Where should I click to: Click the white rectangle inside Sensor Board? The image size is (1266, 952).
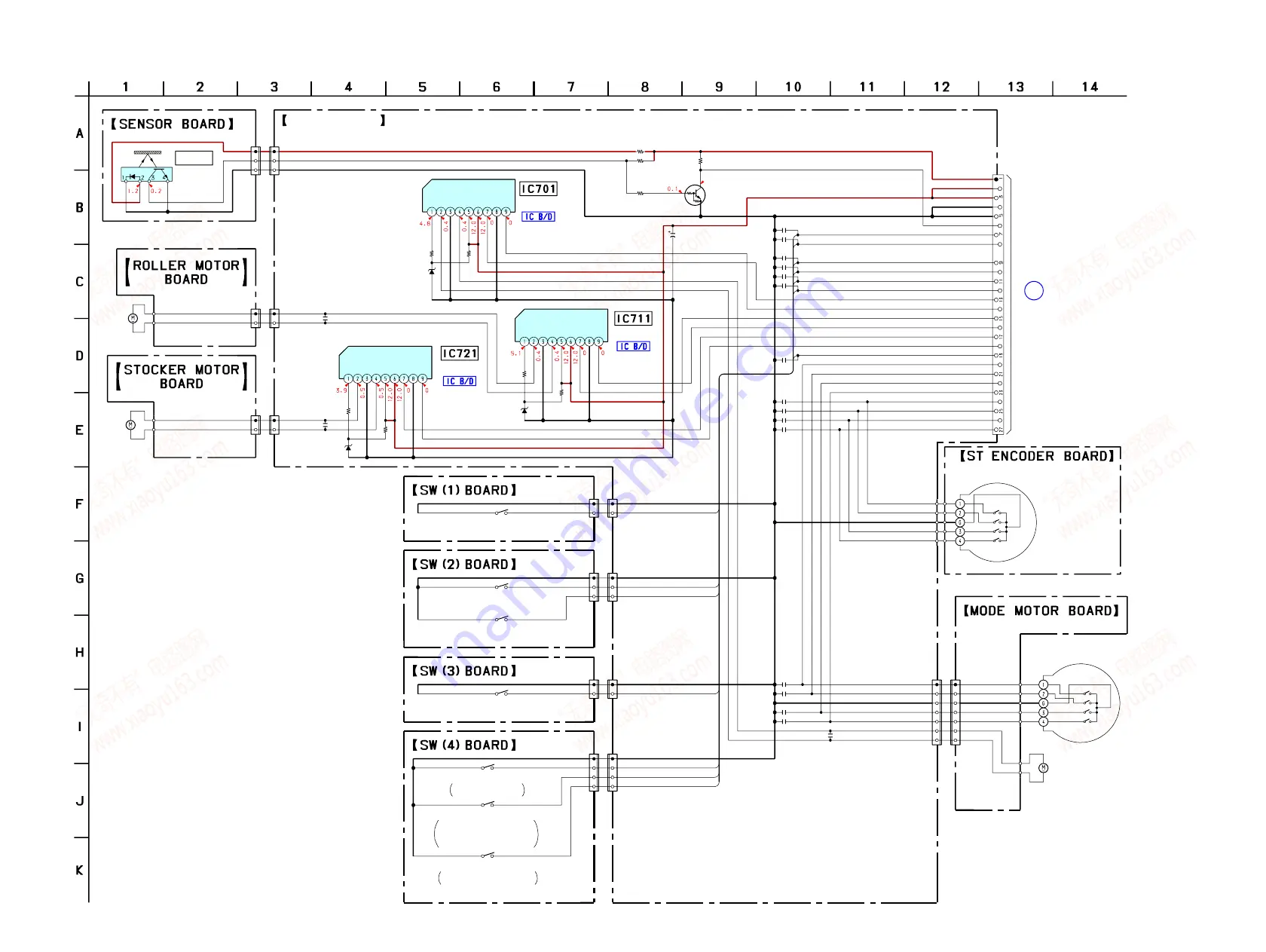point(194,158)
